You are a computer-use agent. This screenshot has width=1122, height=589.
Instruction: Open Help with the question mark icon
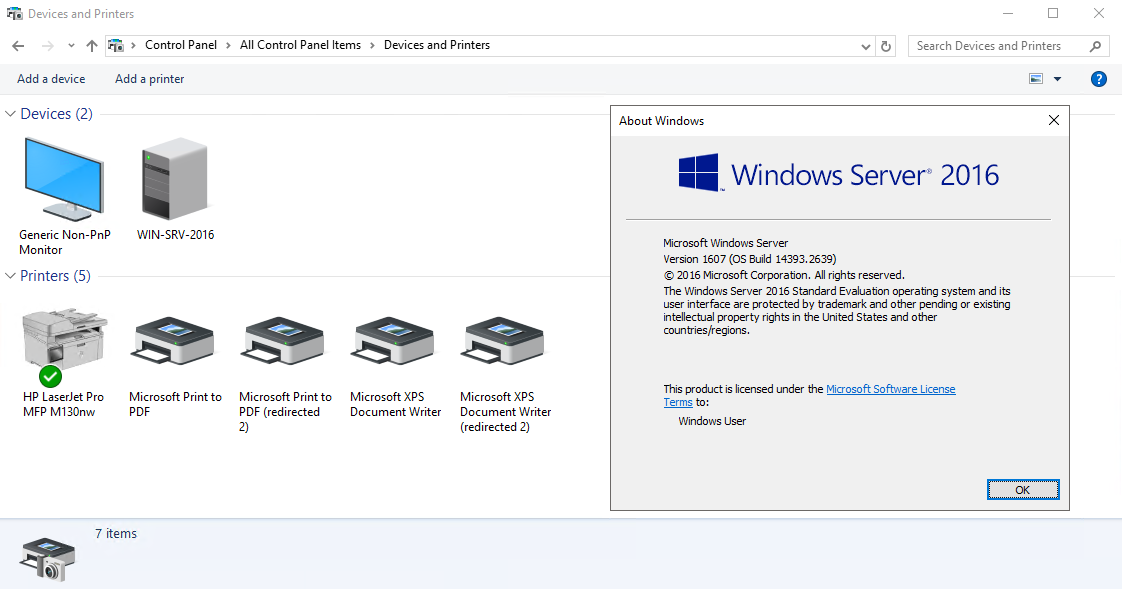[1098, 79]
